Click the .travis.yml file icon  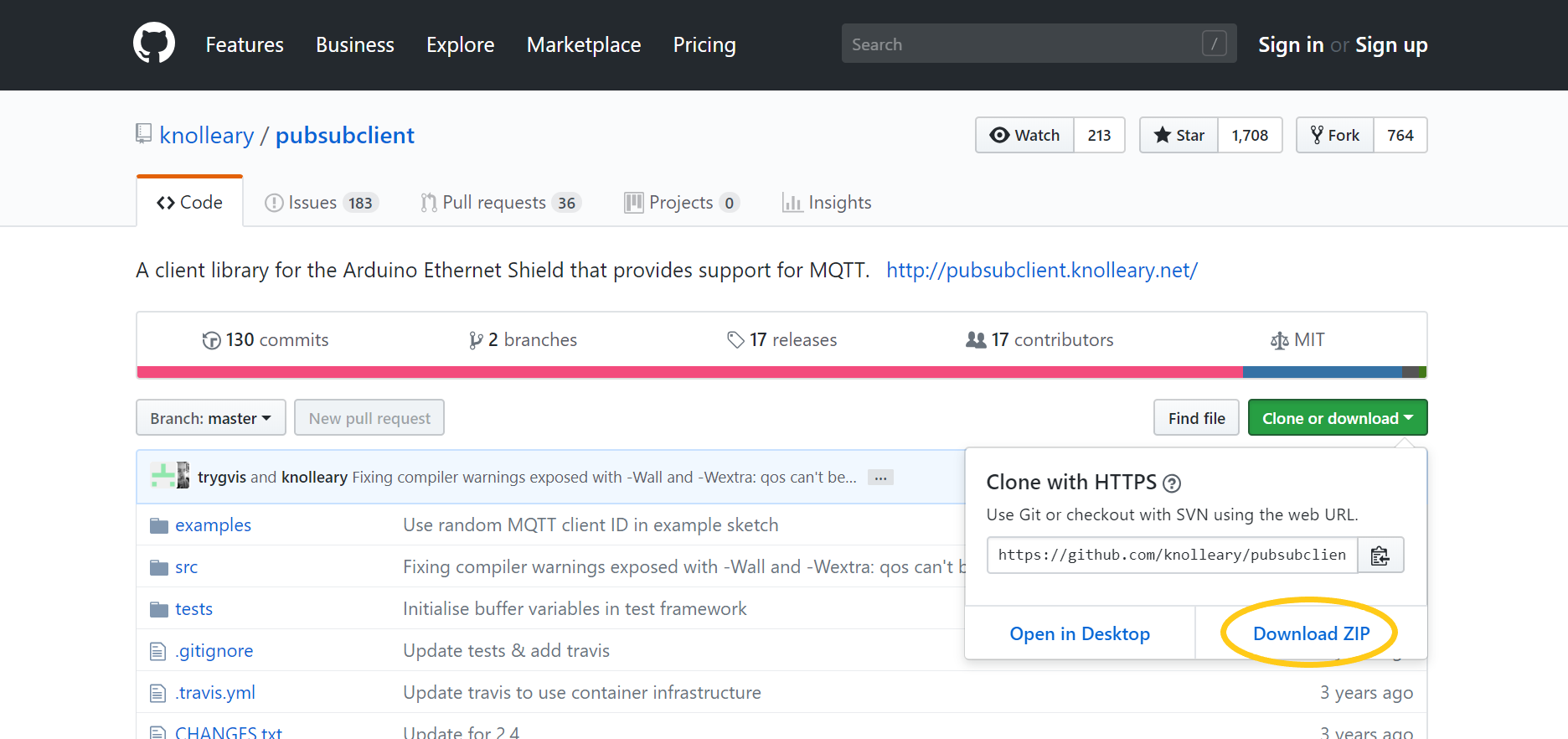(x=157, y=693)
